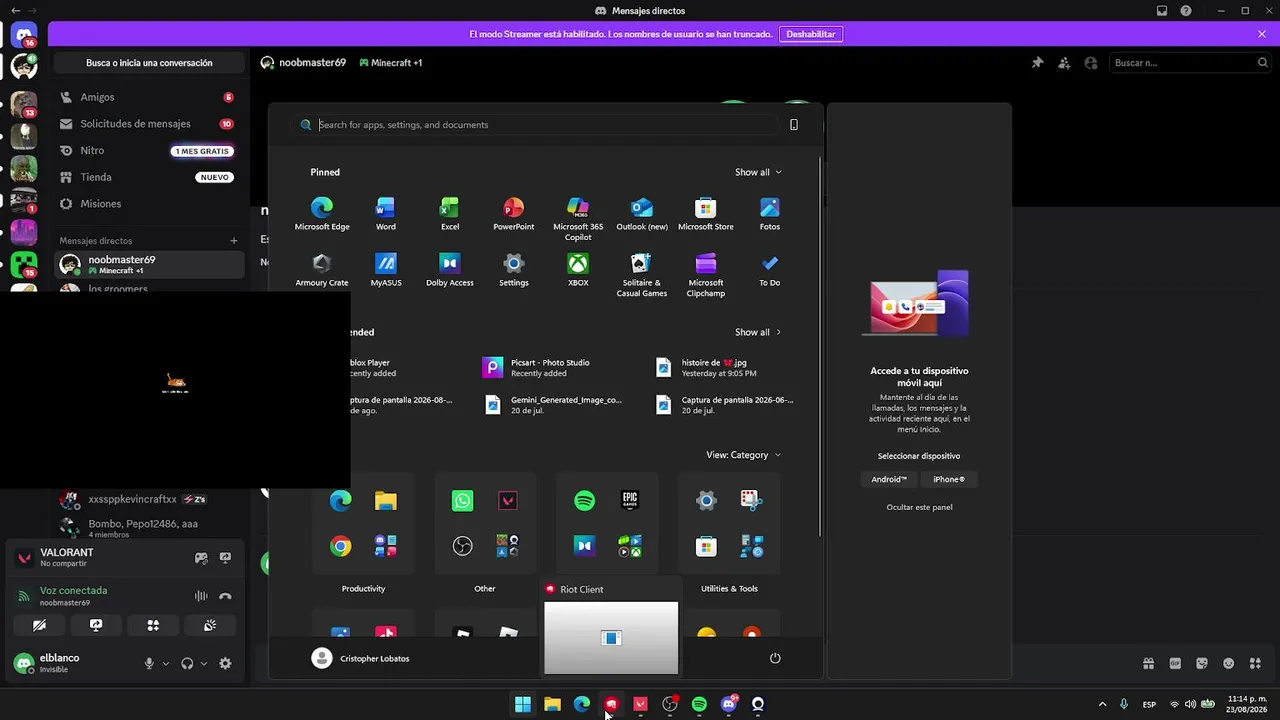The width and height of the screenshot is (1280, 720).
Task: Launch Dolby Access
Action: tap(450, 270)
